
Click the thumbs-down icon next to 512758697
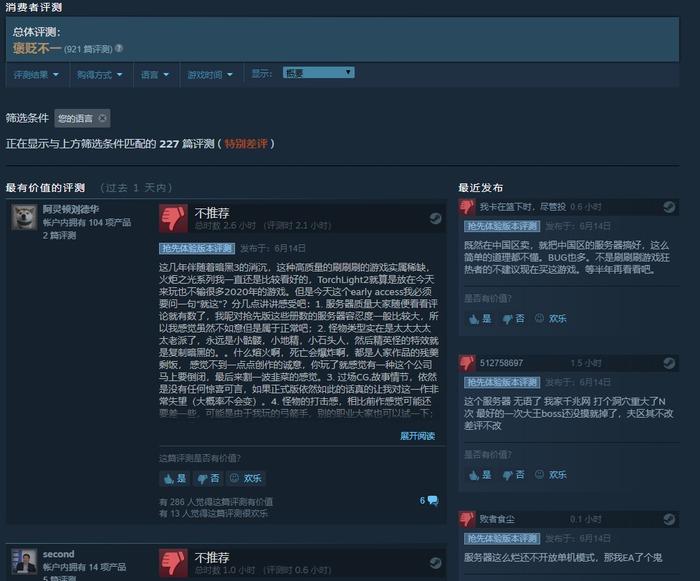[x=467, y=363]
